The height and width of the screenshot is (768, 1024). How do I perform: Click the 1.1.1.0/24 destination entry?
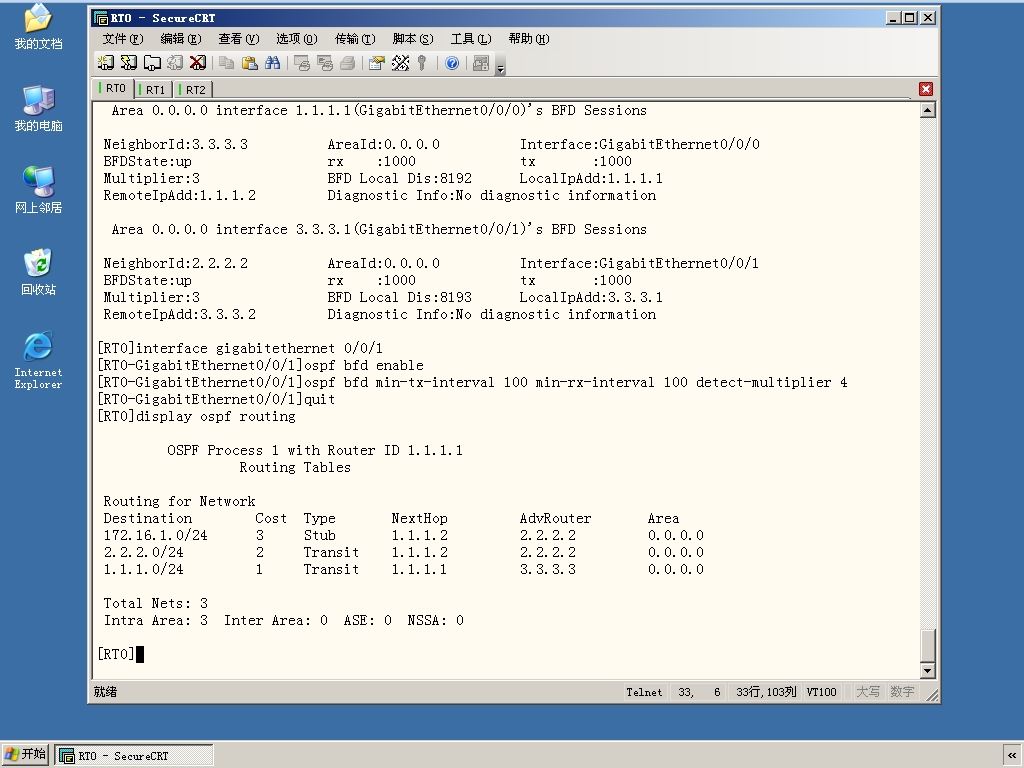[143, 569]
